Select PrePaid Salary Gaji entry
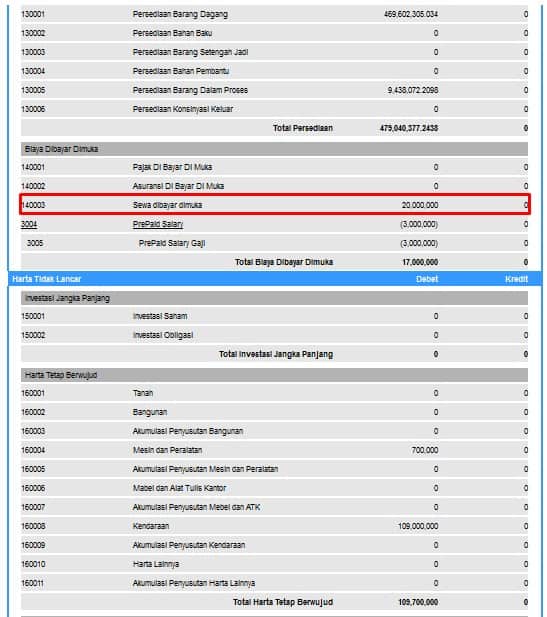 coord(172,243)
